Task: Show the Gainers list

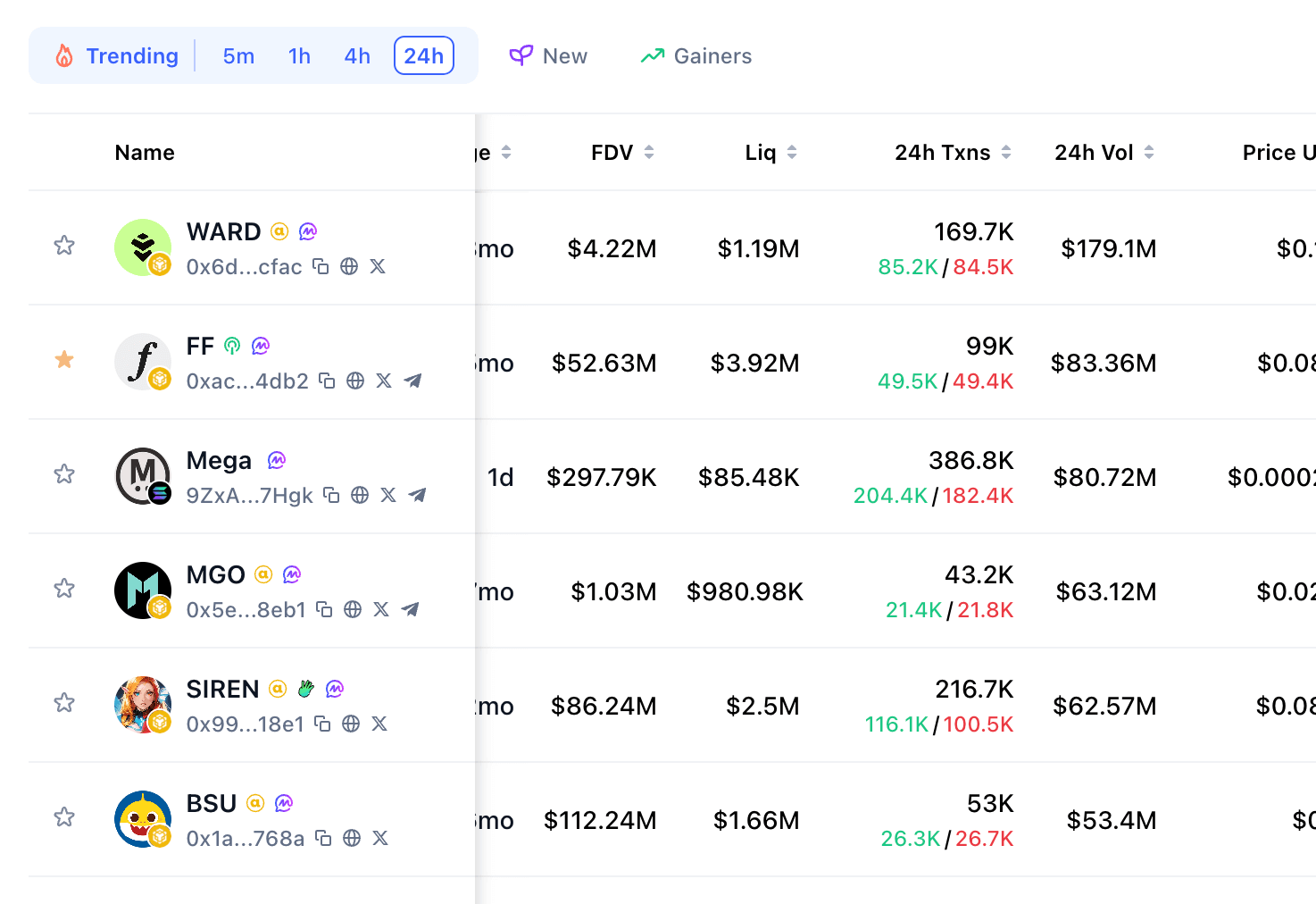Action: pos(696,56)
